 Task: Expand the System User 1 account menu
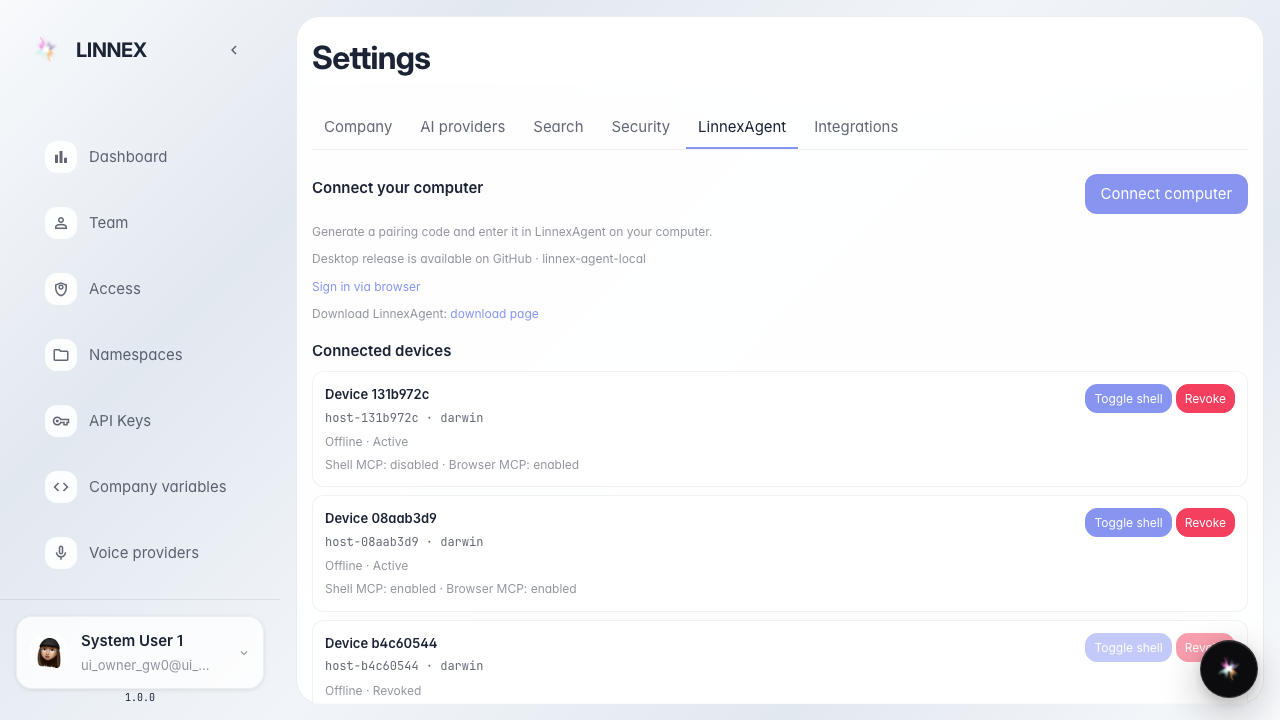pos(244,653)
